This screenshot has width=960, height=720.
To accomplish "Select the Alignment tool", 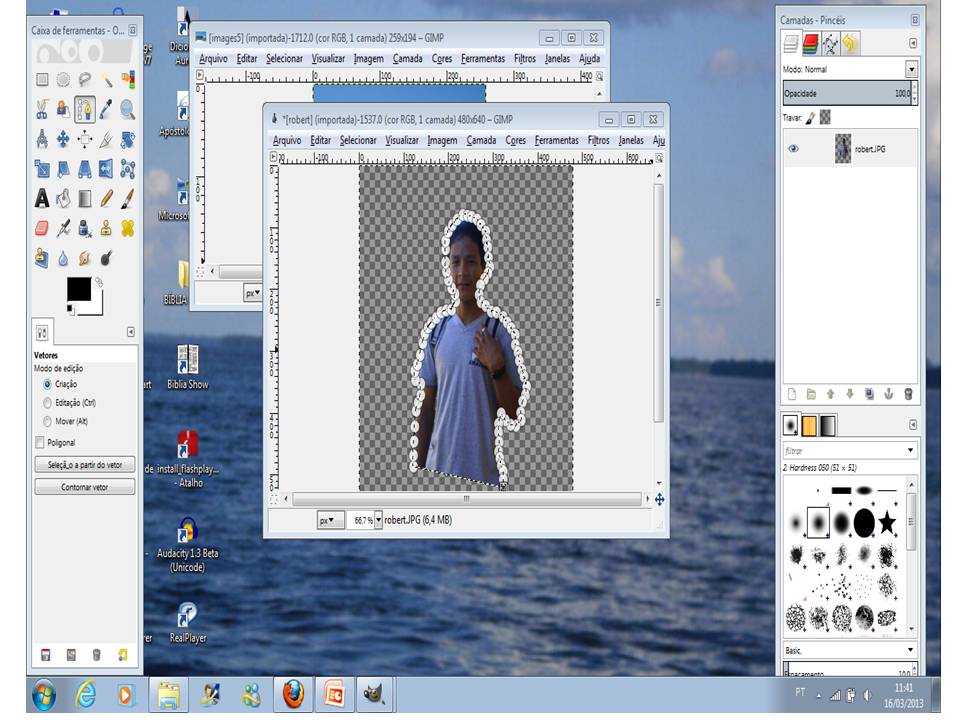I will (x=84, y=140).
